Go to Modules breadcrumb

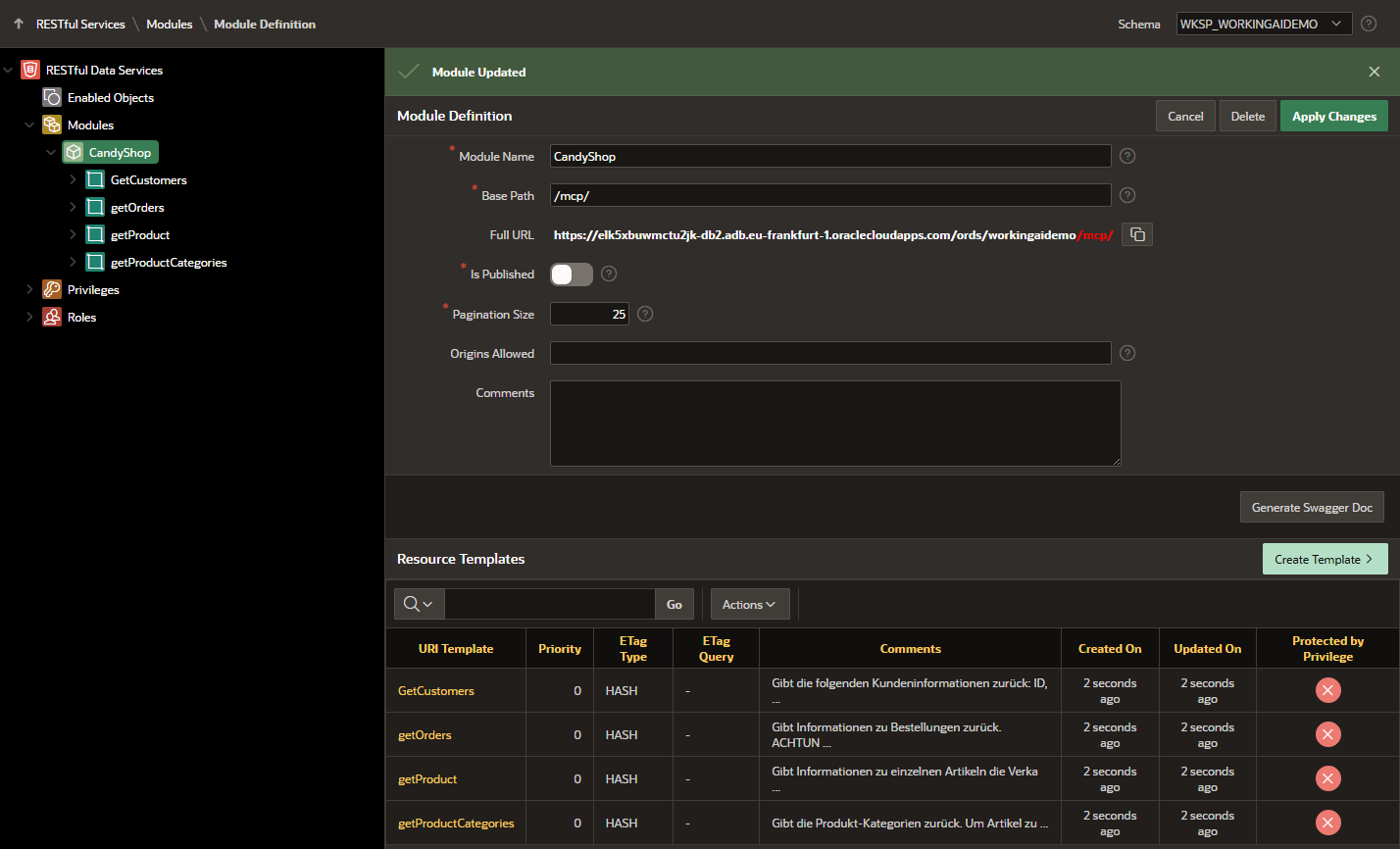pyautogui.click(x=170, y=24)
